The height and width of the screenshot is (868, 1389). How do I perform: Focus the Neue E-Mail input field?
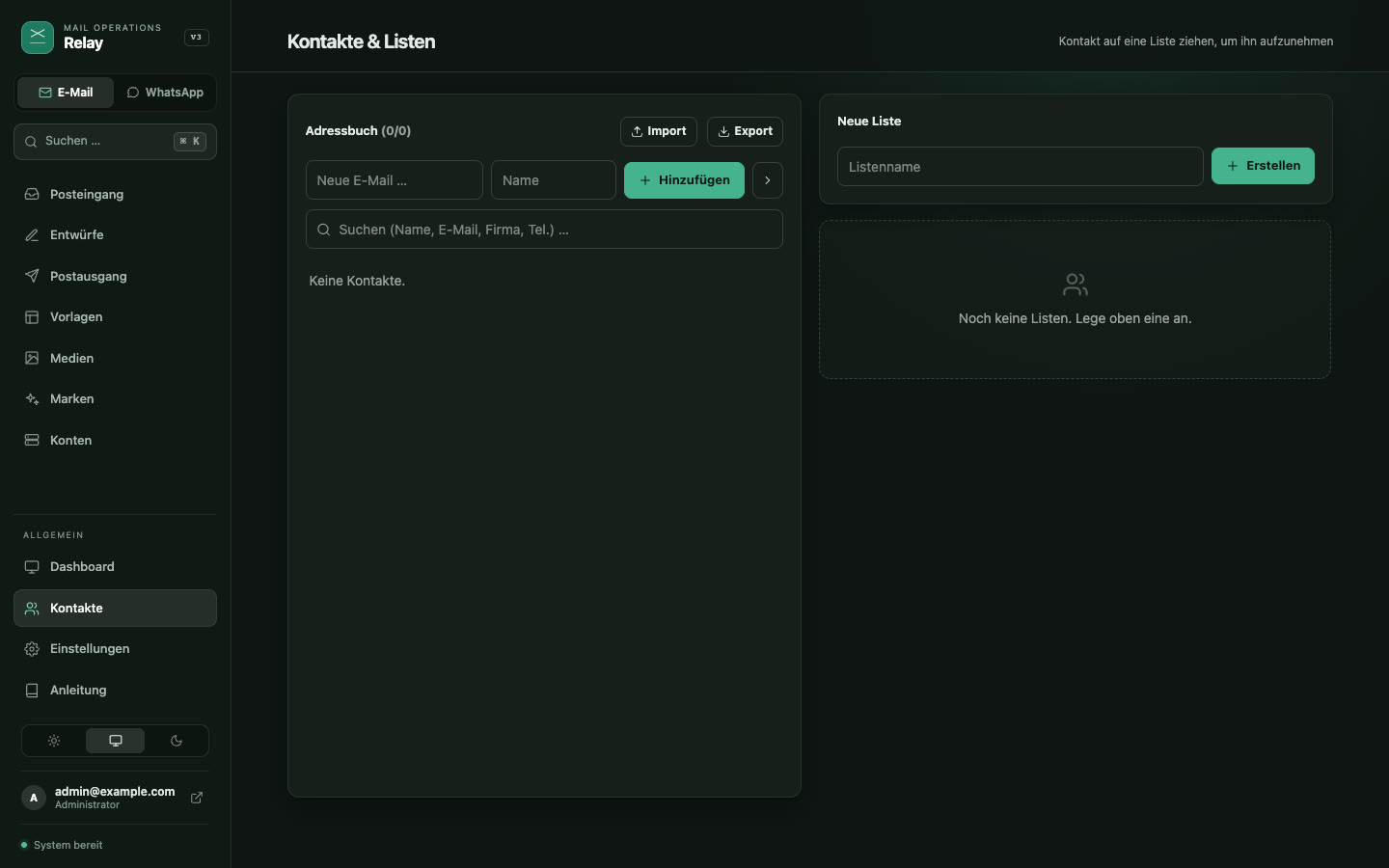click(x=395, y=180)
